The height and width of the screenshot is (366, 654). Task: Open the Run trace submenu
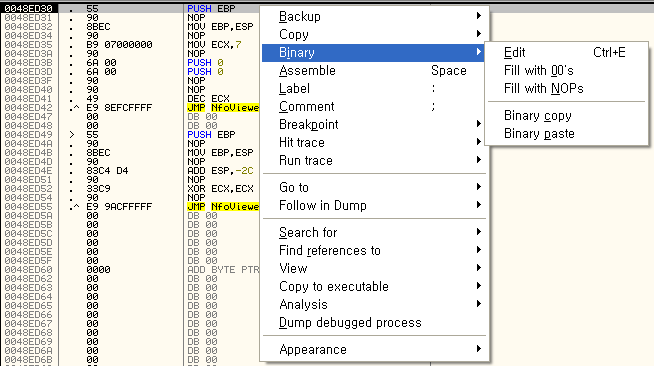tap(373, 160)
